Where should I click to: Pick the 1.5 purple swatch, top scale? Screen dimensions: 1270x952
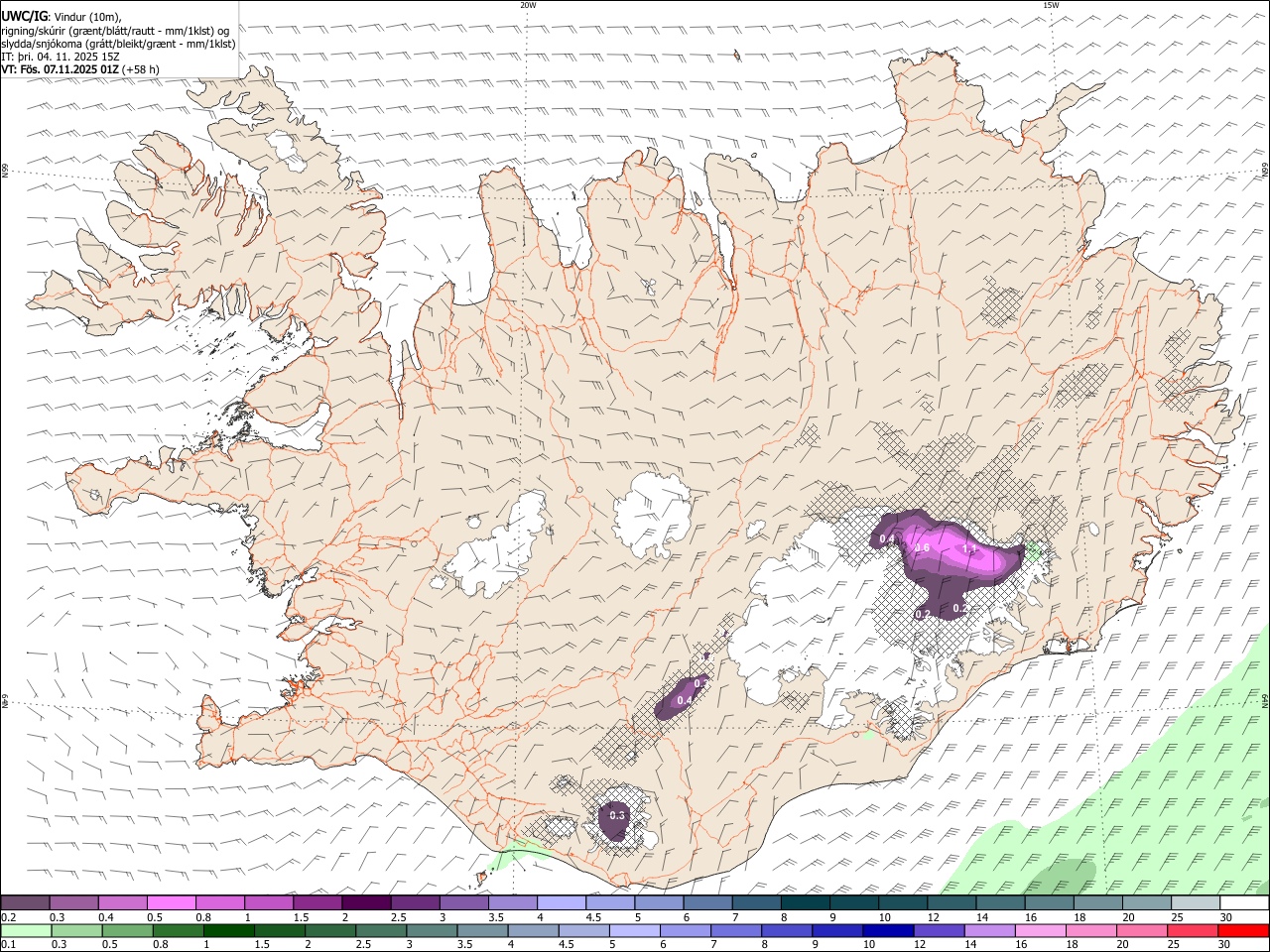pos(317,902)
